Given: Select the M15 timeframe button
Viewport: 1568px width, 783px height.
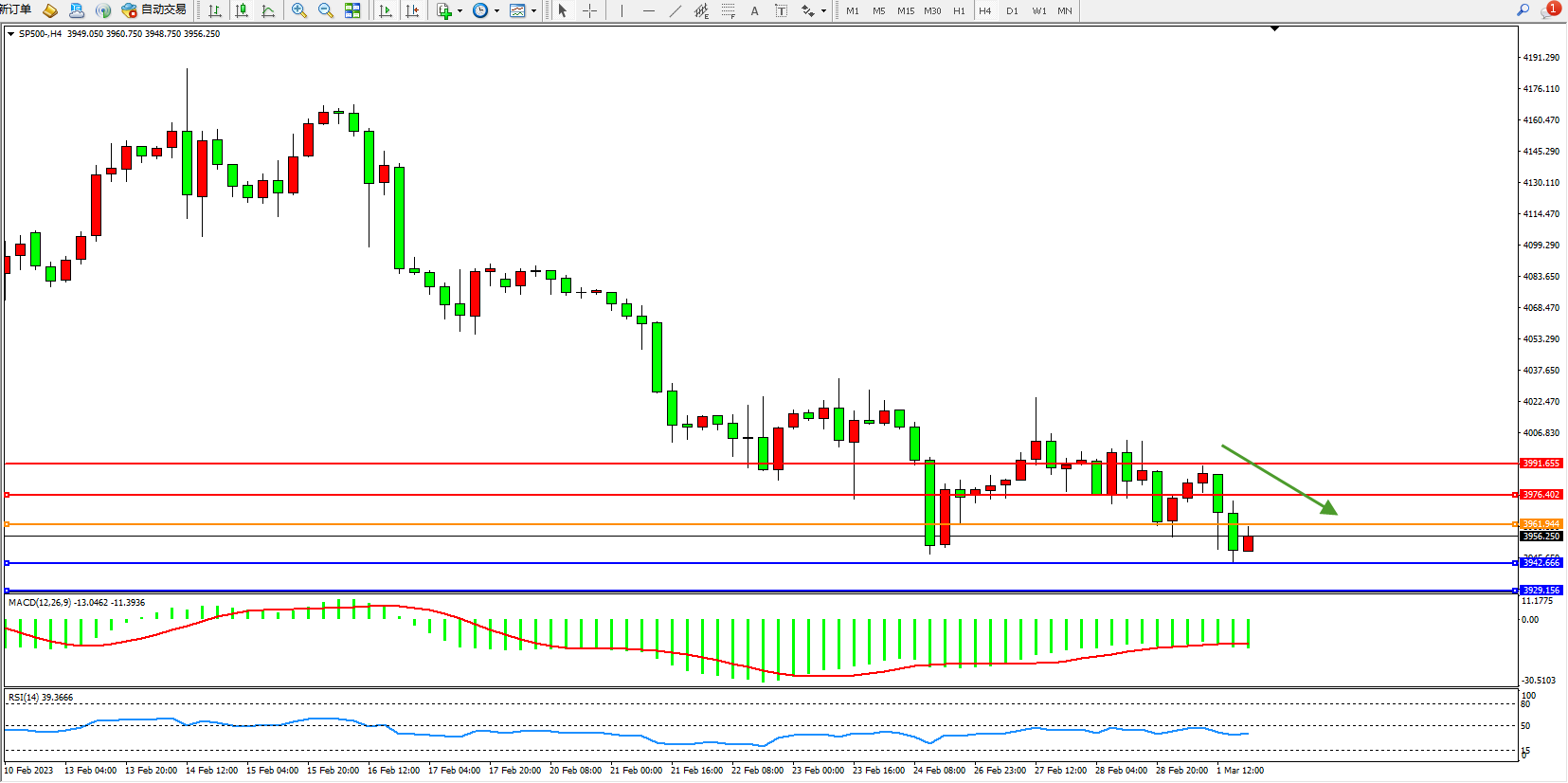Looking at the screenshot, I should click(x=906, y=10).
